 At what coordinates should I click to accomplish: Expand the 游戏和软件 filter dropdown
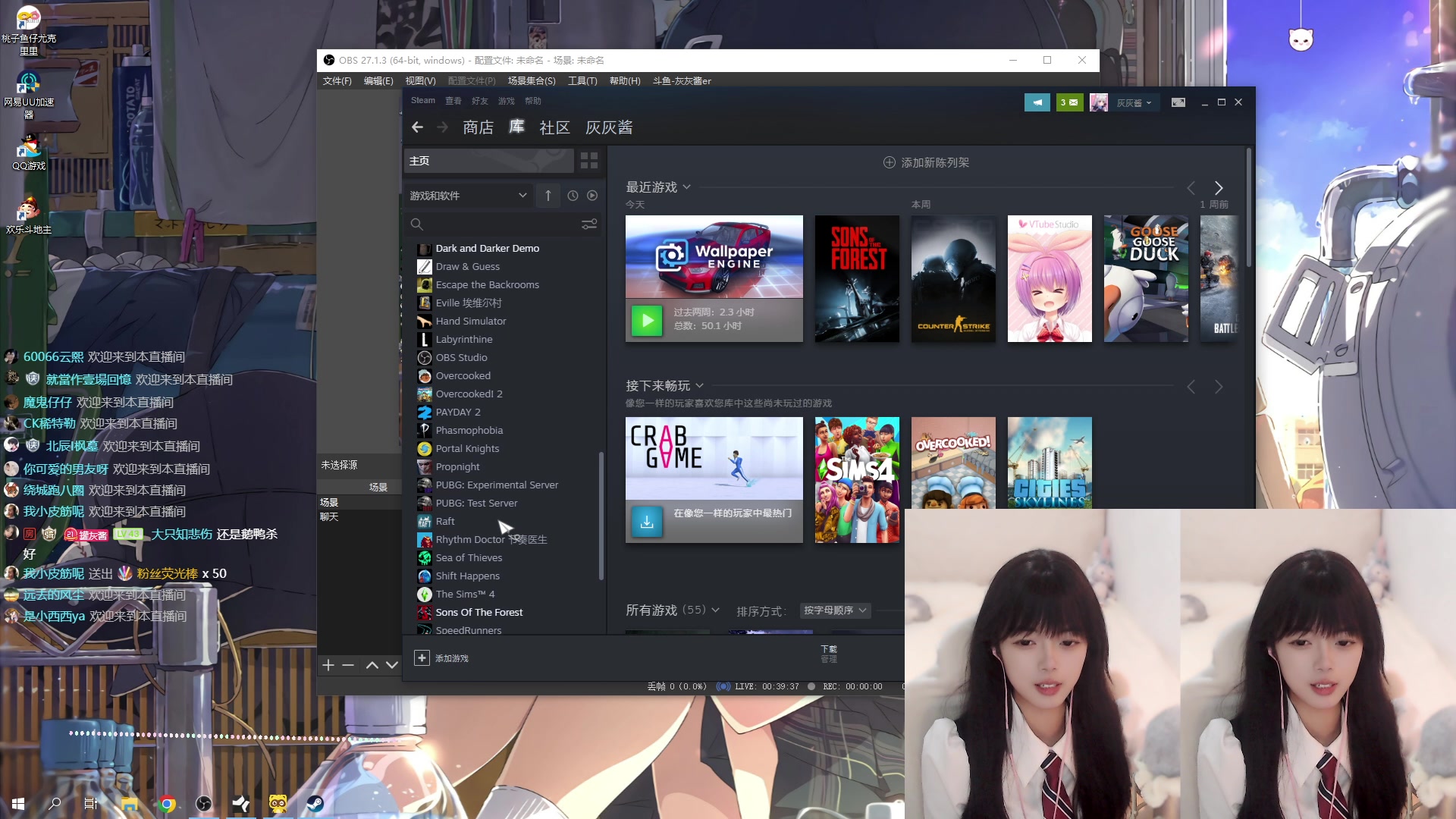coord(468,196)
